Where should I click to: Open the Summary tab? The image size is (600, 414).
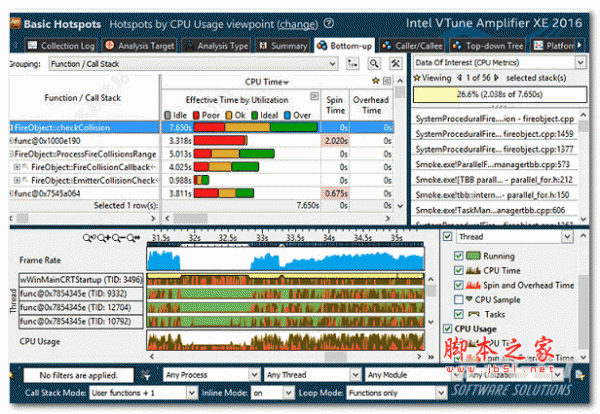tap(282, 46)
